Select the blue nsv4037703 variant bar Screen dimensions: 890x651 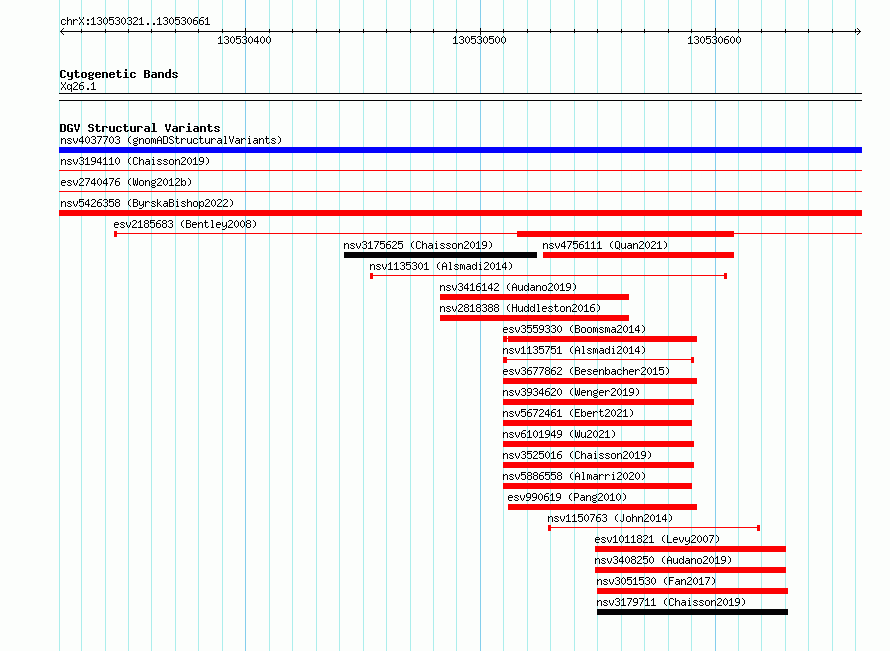click(x=460, y=150)
